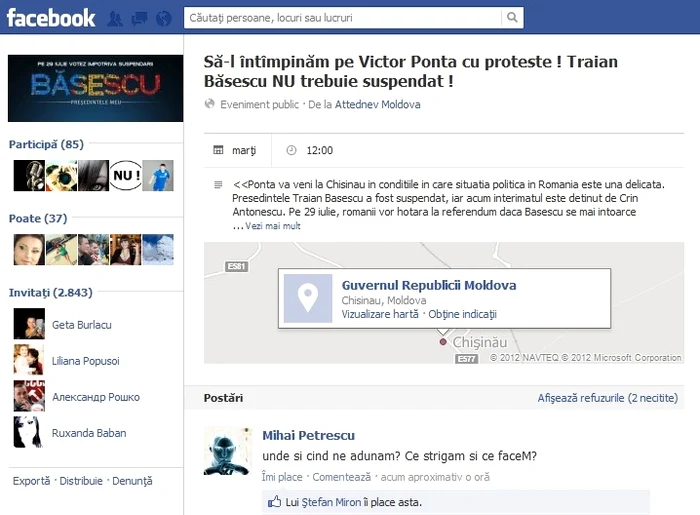Screen dimensions: 700x515
Task: Open dark-haired face avatar in Participă row
Action: coord(93,175)
